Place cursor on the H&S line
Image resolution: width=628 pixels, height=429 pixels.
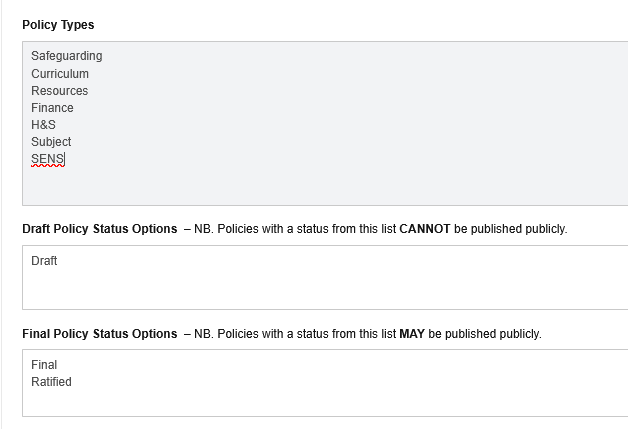43,125
